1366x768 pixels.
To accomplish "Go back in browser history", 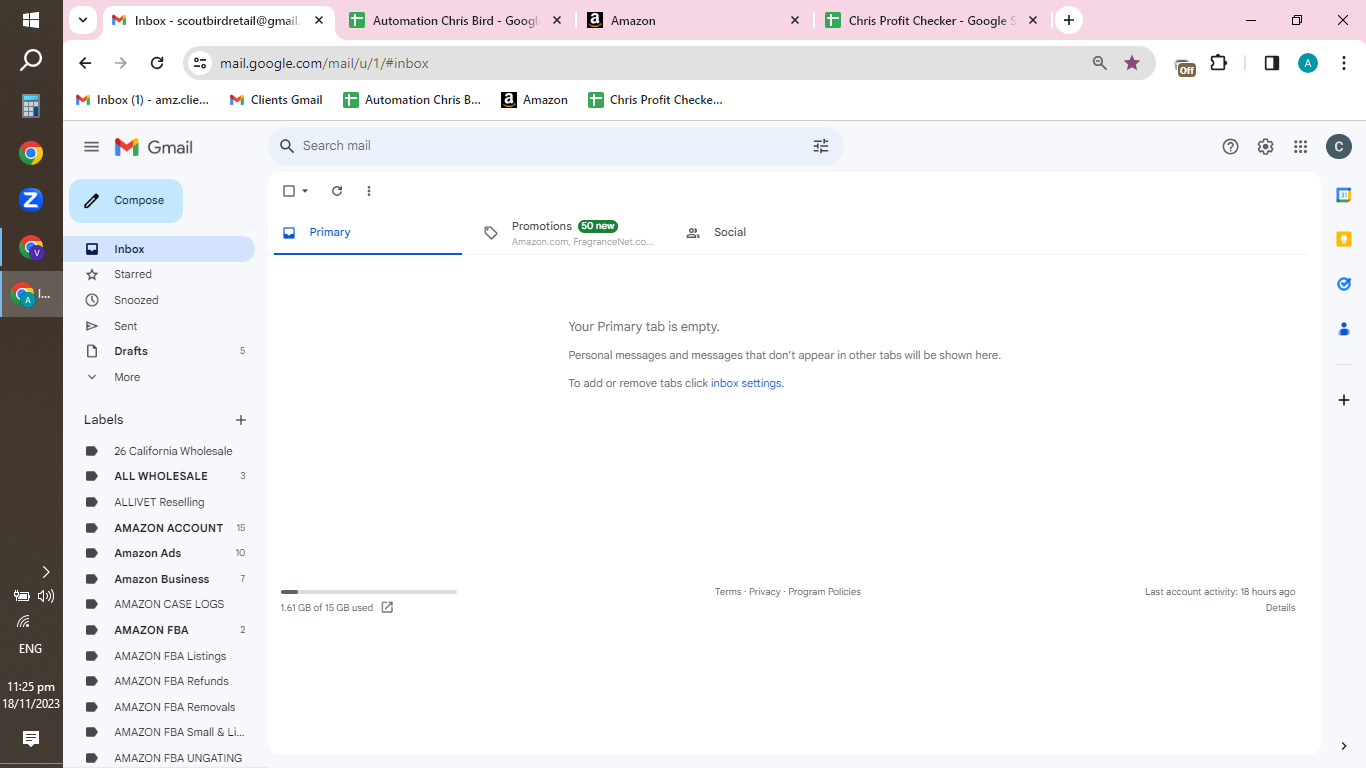I will click(x=85, y=63).
